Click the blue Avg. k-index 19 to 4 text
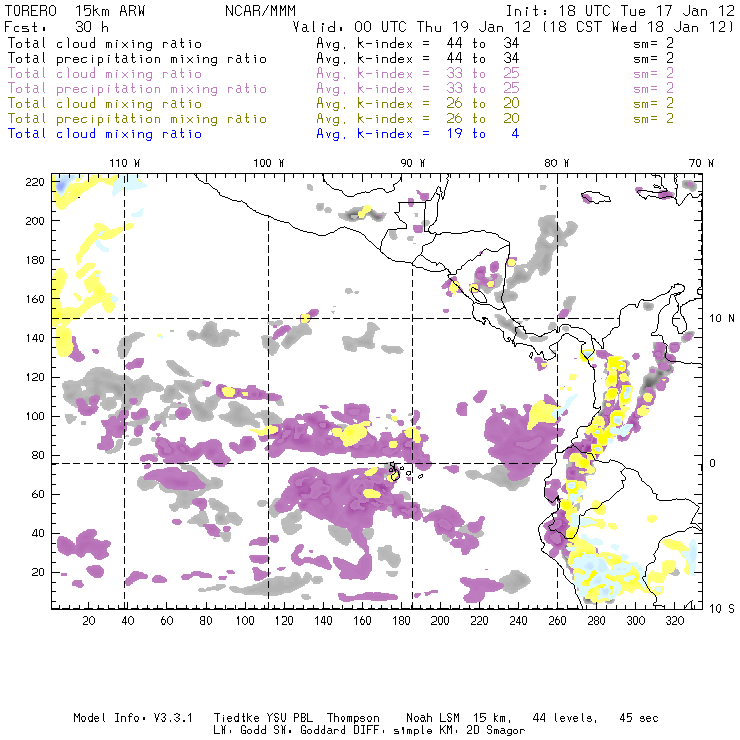This screenshot has width=740, height=740. tap(417, 134)
